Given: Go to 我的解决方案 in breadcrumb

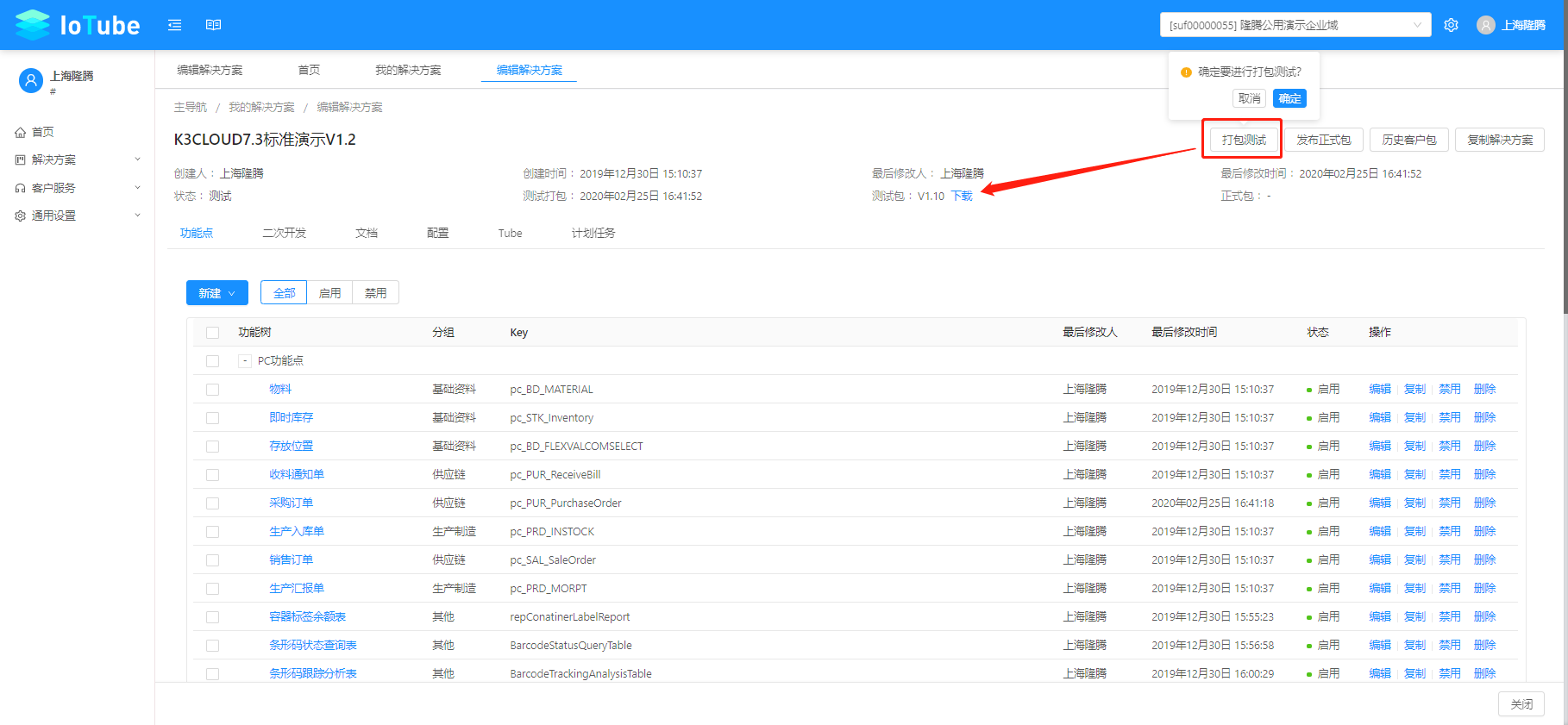Looking at the screenshot, I should pos(261,107).
